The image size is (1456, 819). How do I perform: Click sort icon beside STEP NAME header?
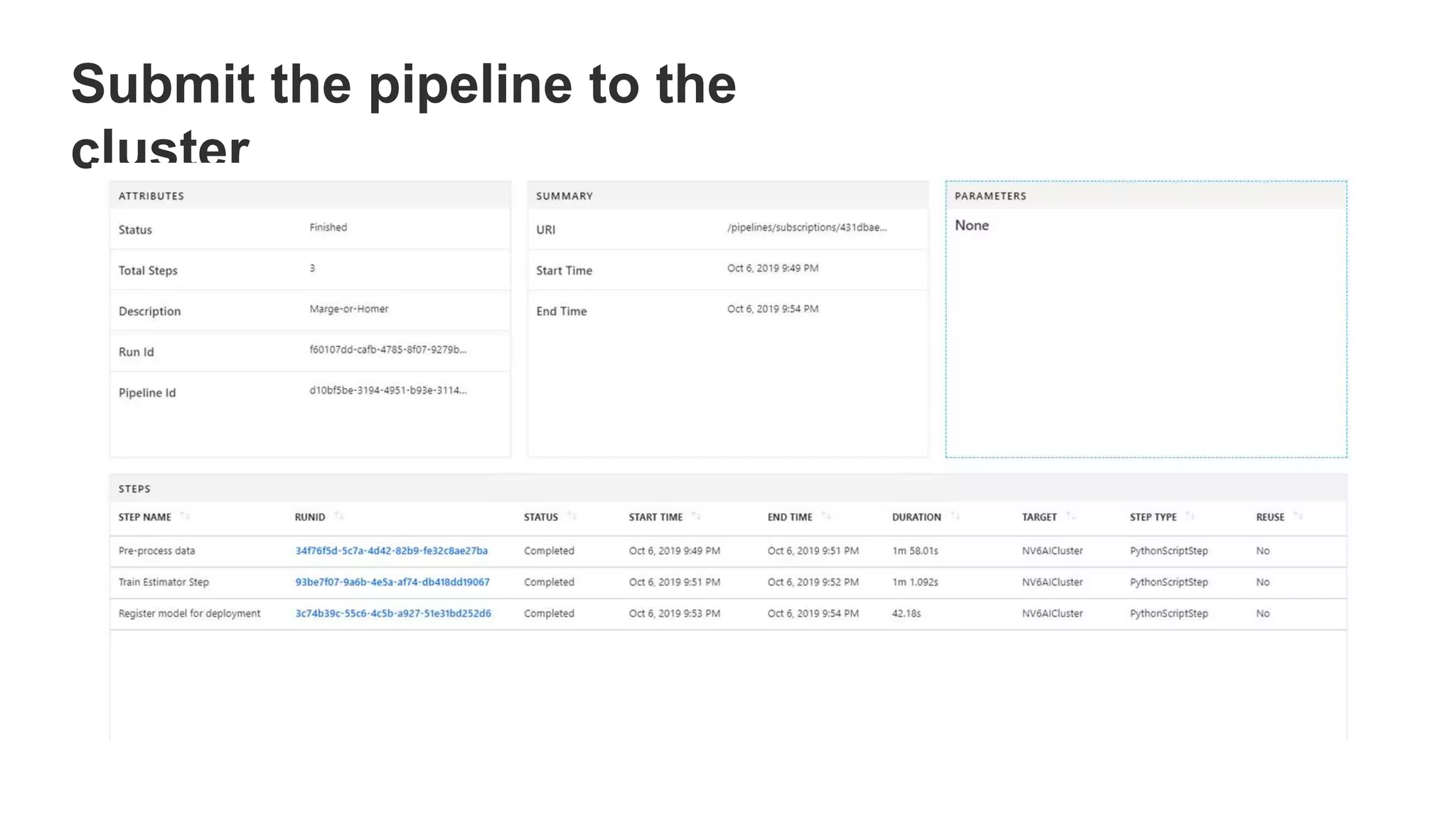coord(185,516)
